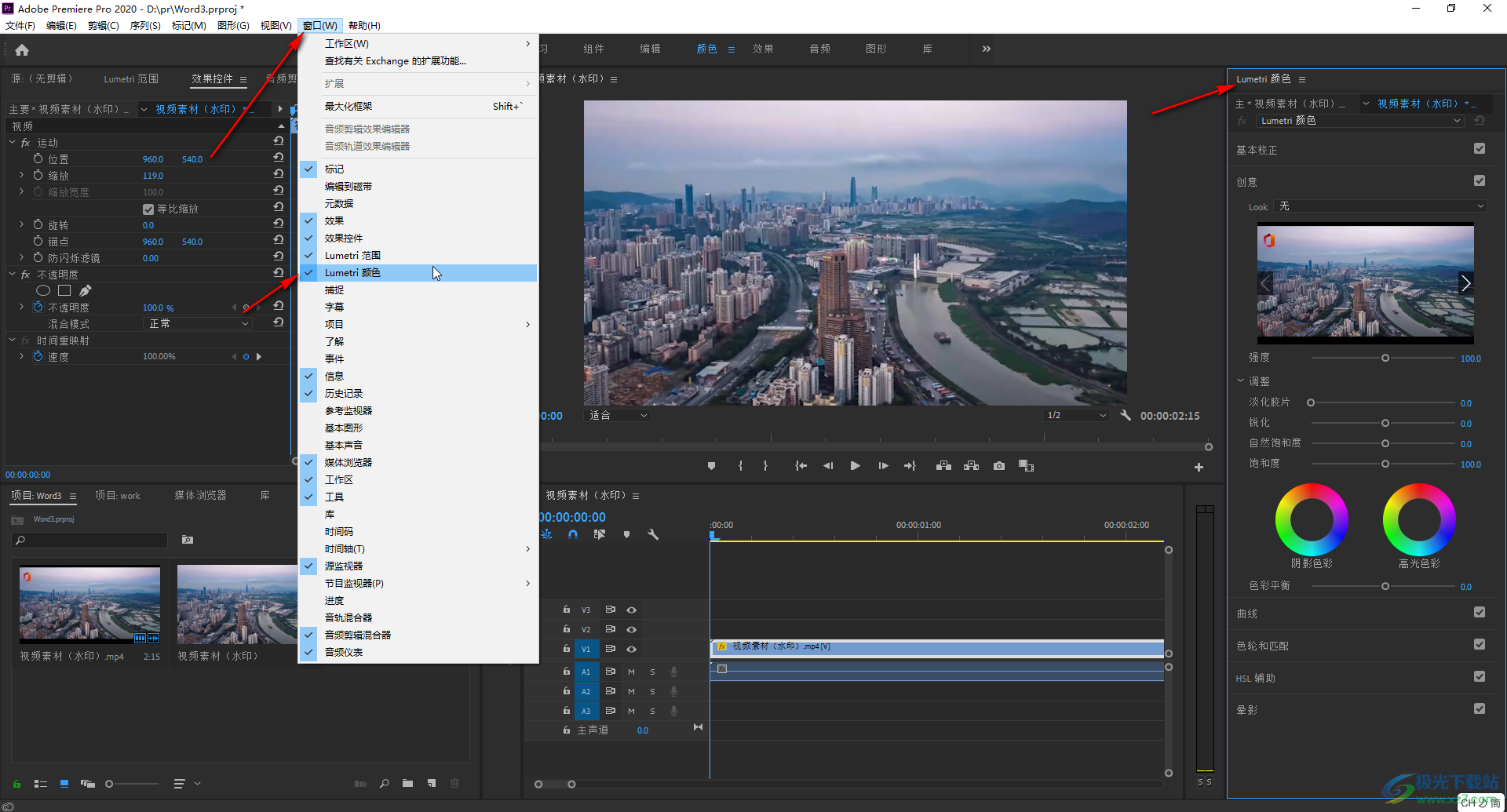Screen dimensions: 1507x812
Task: Click the ellipse mask tool under opacity
Action: click(43, 290)
